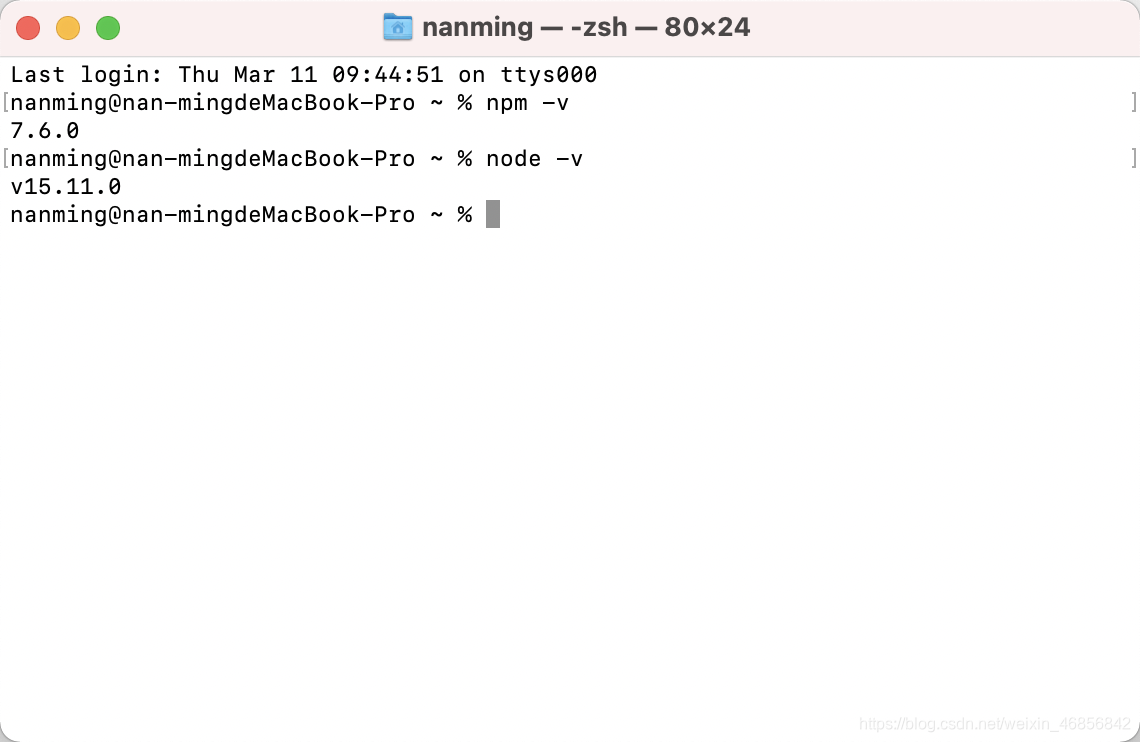The height and width of the screenshot is (742, 1140).
Task: Click the blog.csdn.net watermark link
Action: click(x=995, y=724)
